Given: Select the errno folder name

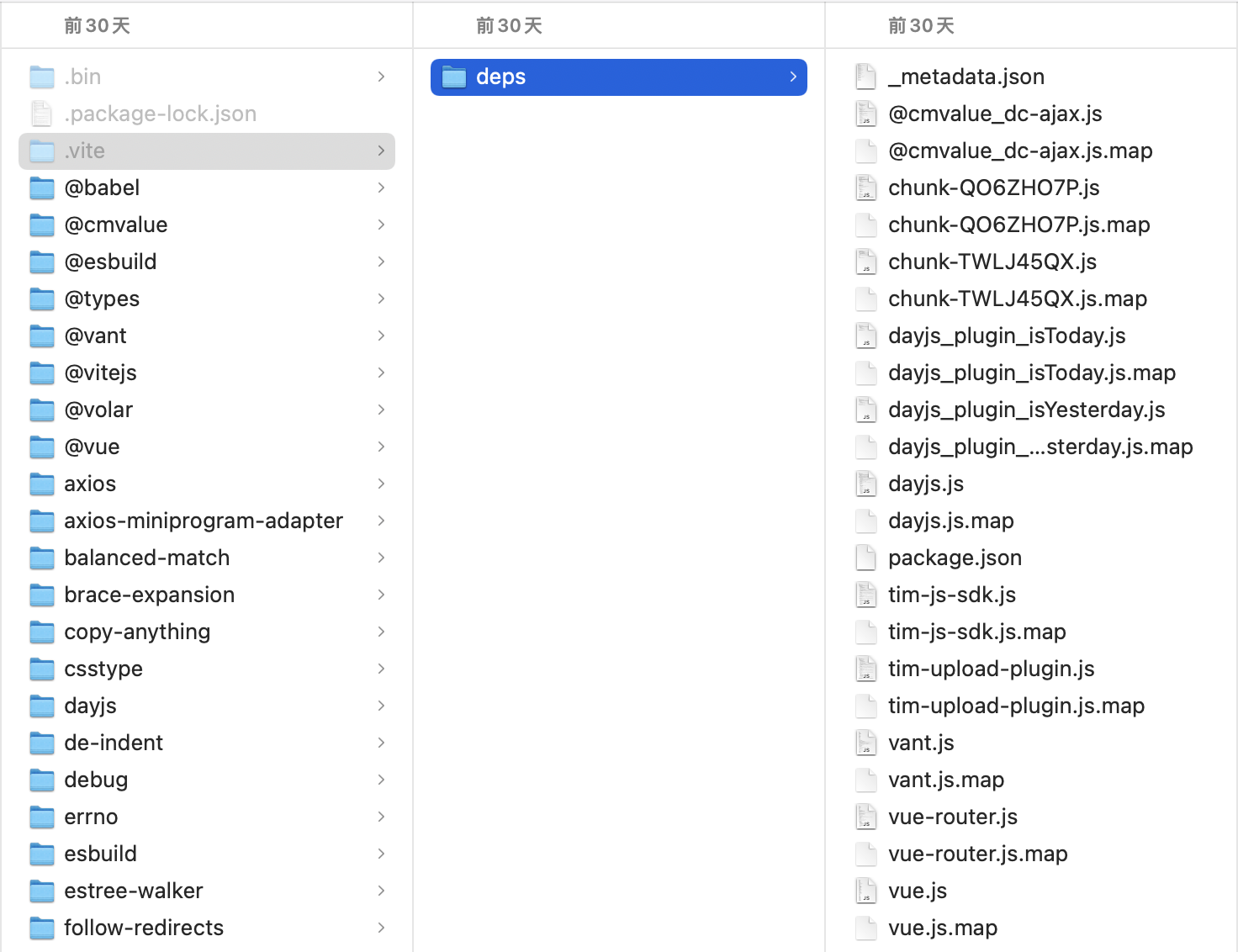Looking at the screenshot, I should coord(91,817).
